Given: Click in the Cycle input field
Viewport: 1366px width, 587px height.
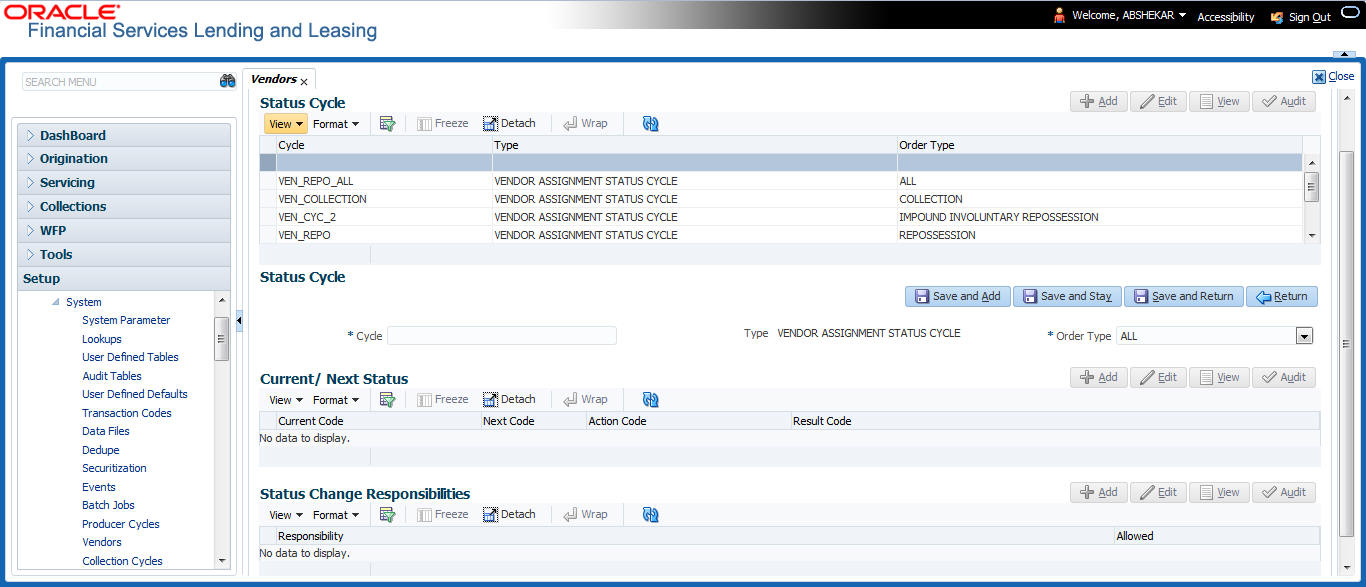Looking at the screenshot, I should point(502,336).
